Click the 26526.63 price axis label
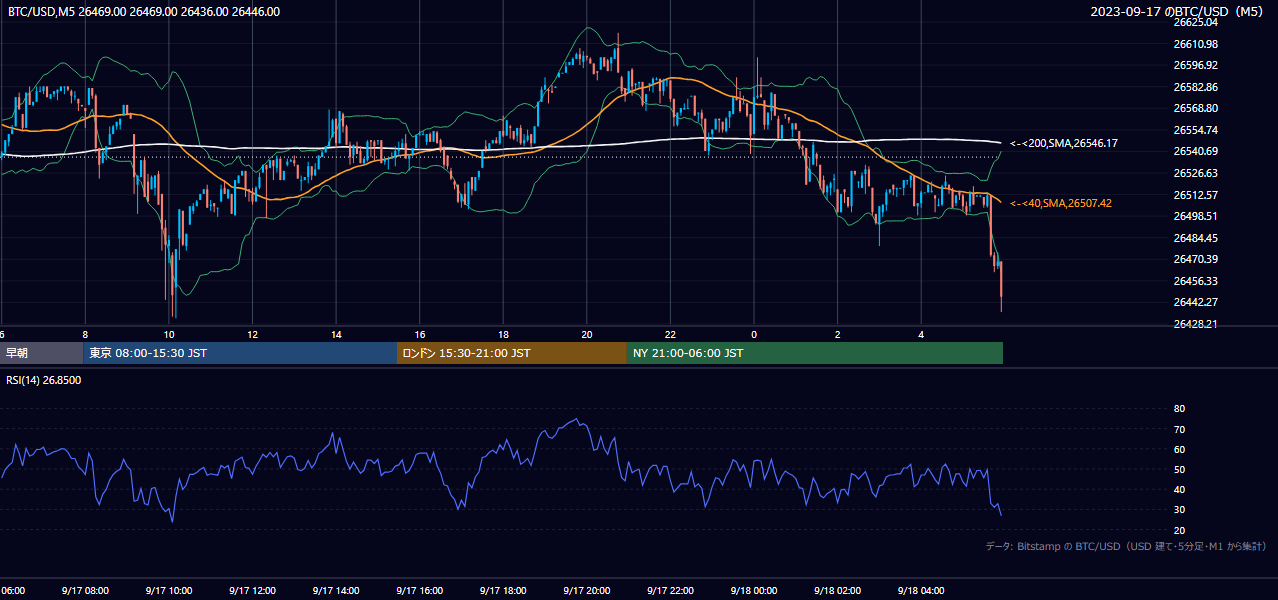 (1196, 173)
